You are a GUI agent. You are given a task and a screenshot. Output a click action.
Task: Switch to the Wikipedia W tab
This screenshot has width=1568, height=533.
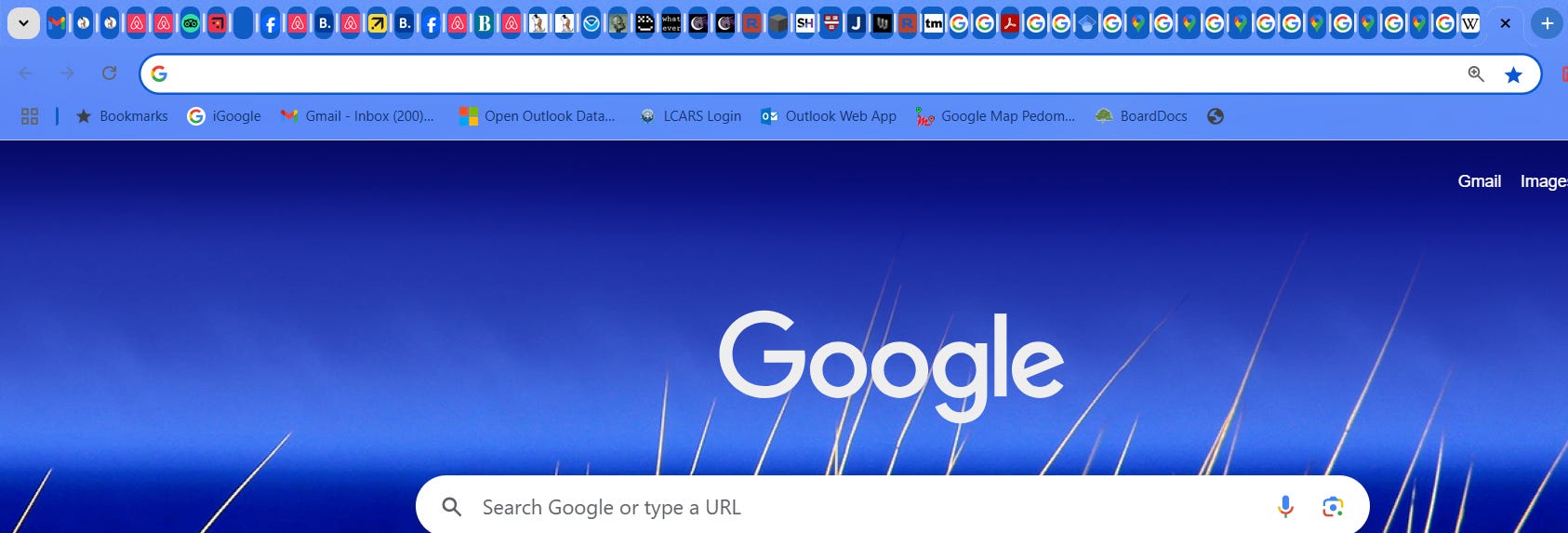coord(1470,23)
